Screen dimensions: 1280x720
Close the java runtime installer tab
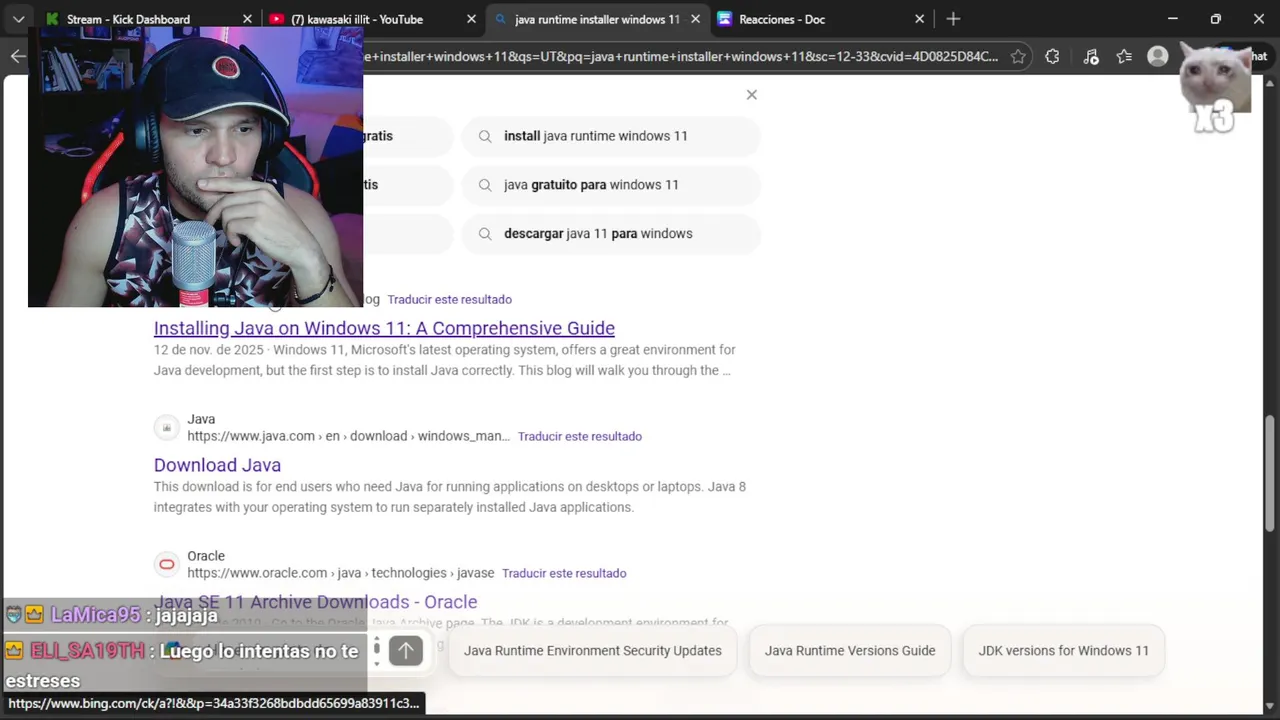[x=695, y=19]
